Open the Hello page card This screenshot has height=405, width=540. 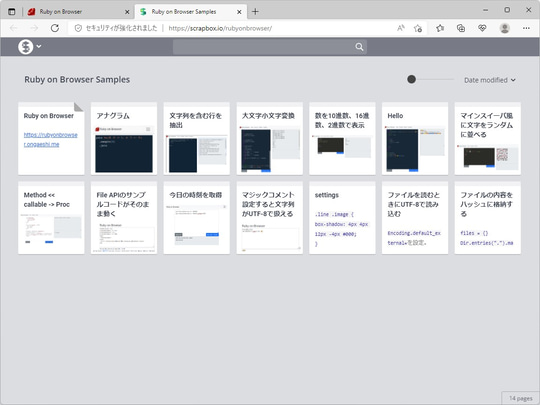click(415, 138)
